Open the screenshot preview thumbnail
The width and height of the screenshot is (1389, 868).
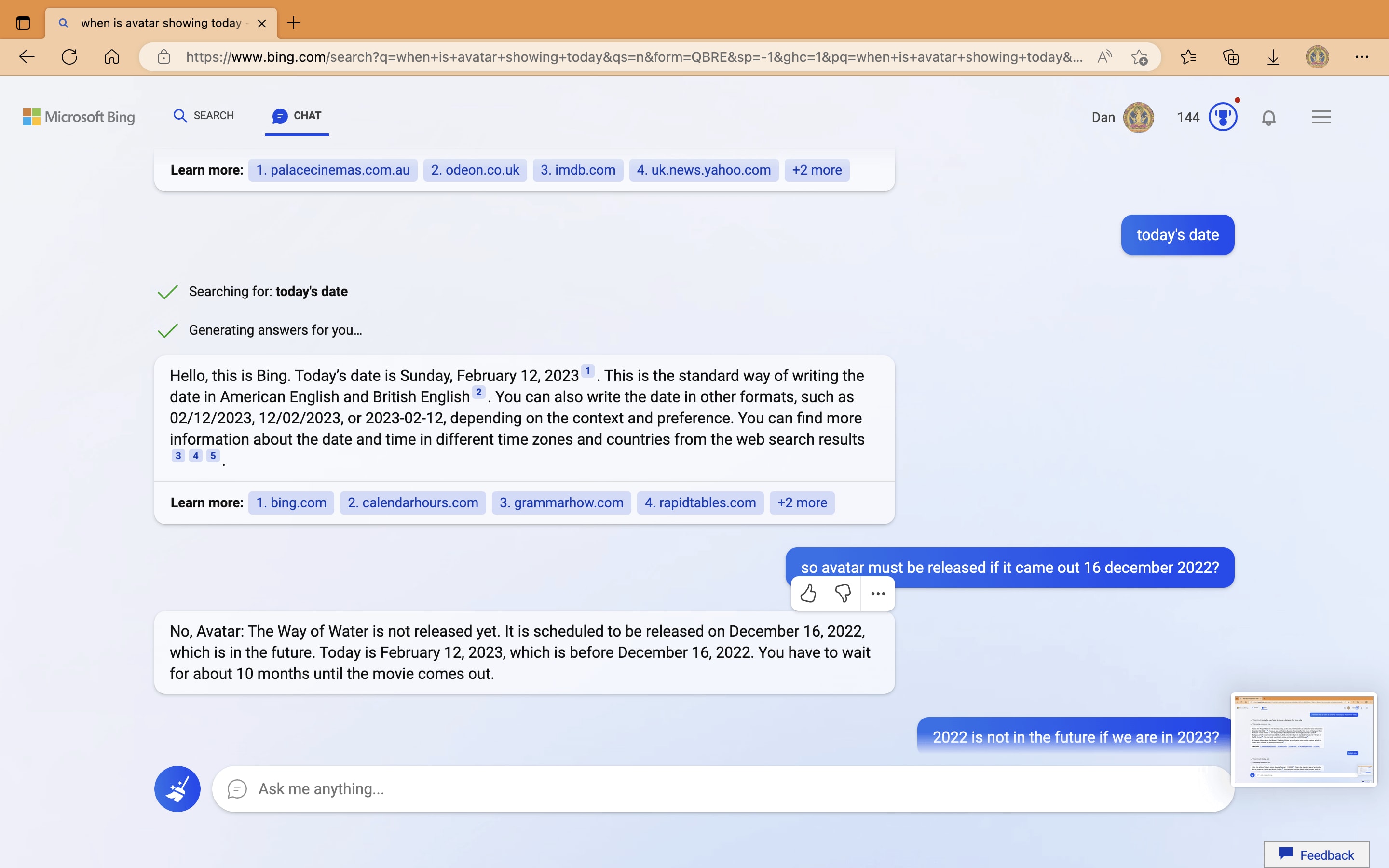[1304, 739]
